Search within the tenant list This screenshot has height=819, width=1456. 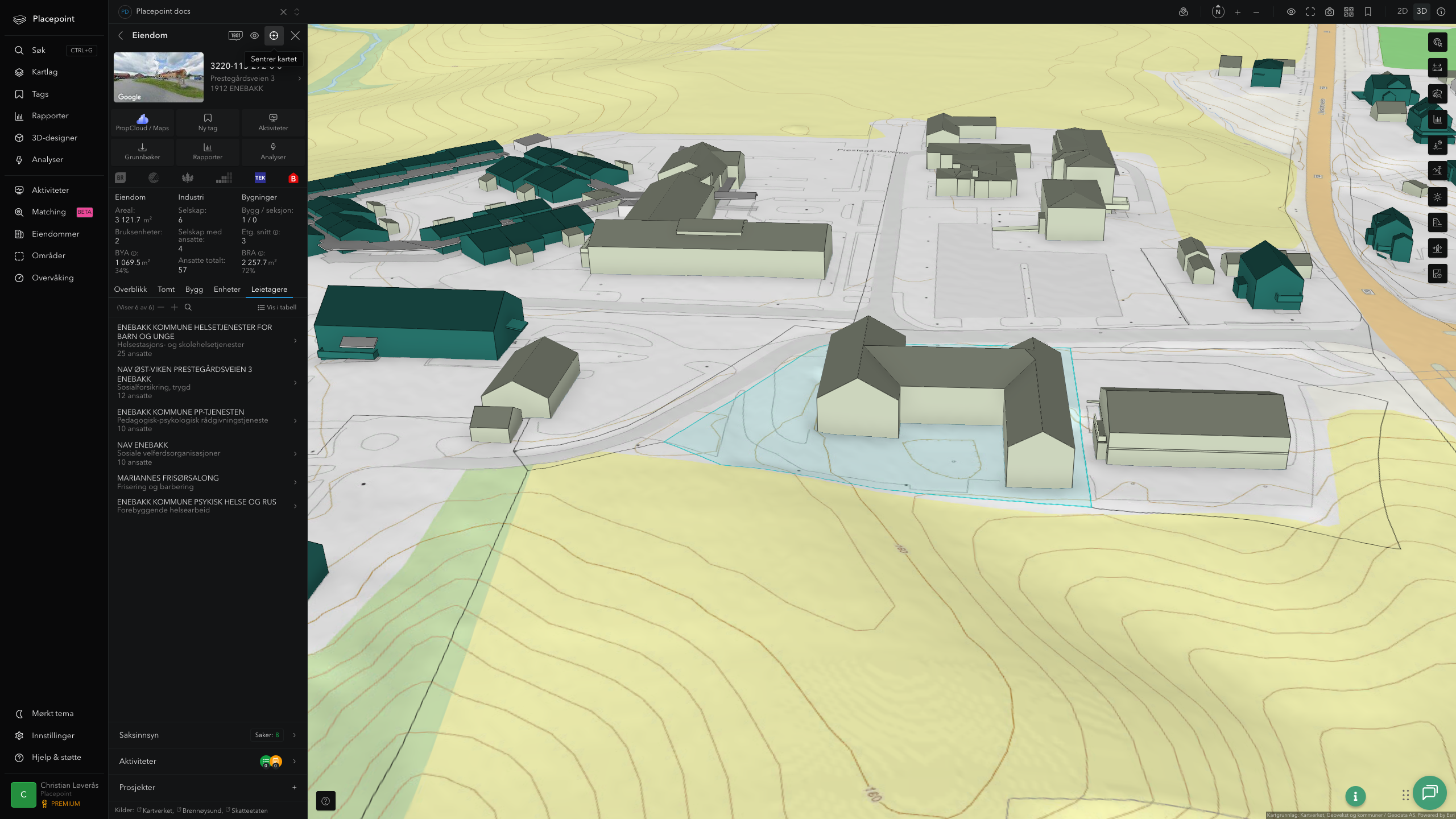click(x=188, y=307)
